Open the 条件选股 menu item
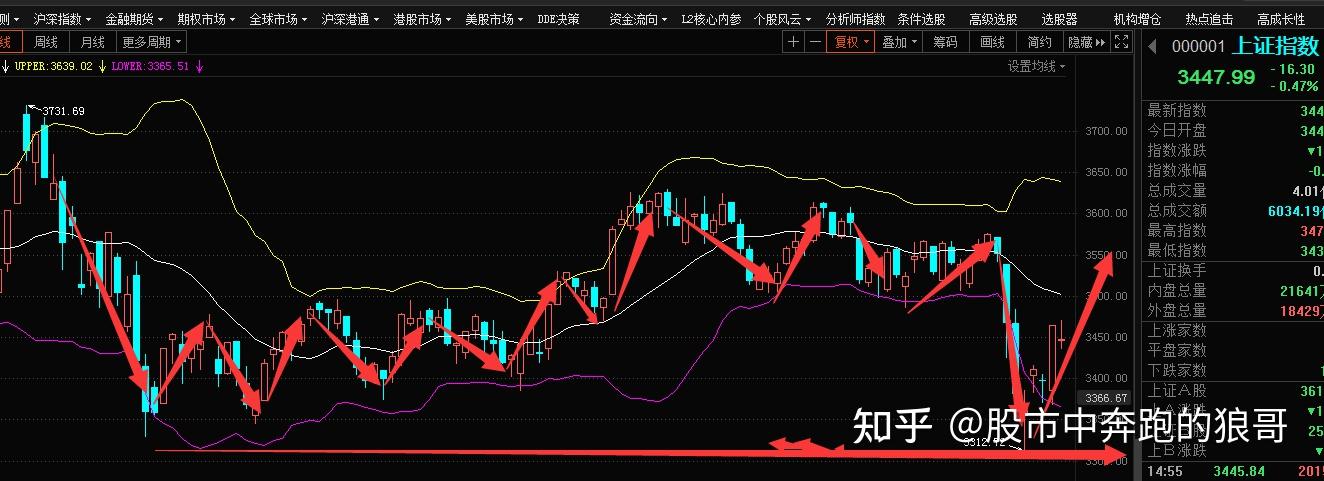This screenshot has height=481, width=1324. 921,19
